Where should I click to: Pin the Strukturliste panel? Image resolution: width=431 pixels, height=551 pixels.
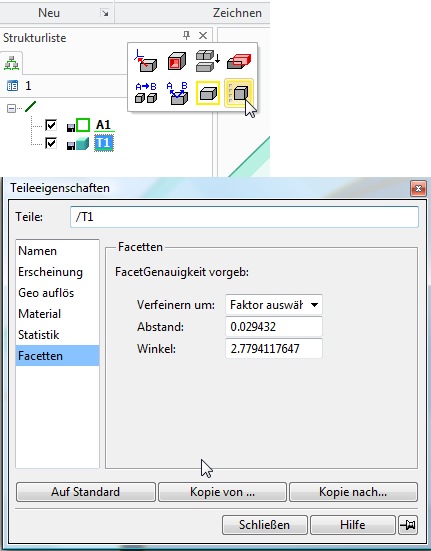[x=187, y=35]
